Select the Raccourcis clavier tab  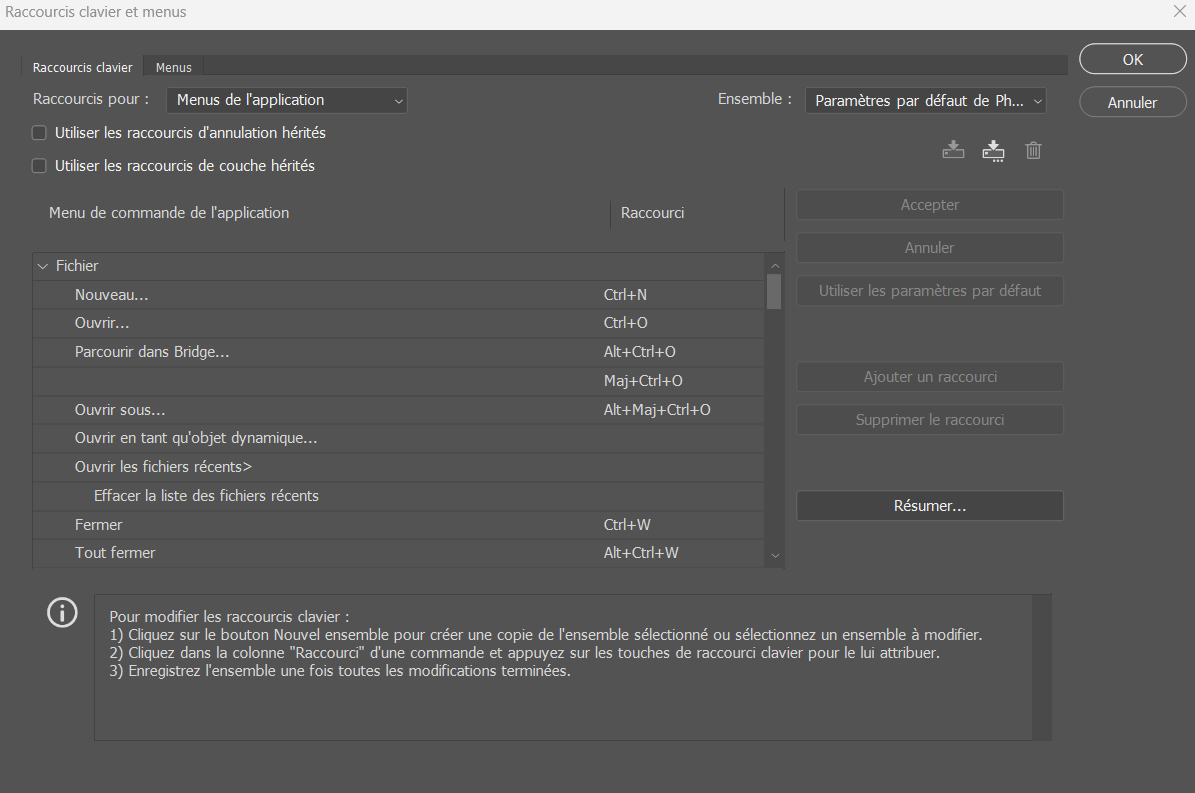coord(82,68)
